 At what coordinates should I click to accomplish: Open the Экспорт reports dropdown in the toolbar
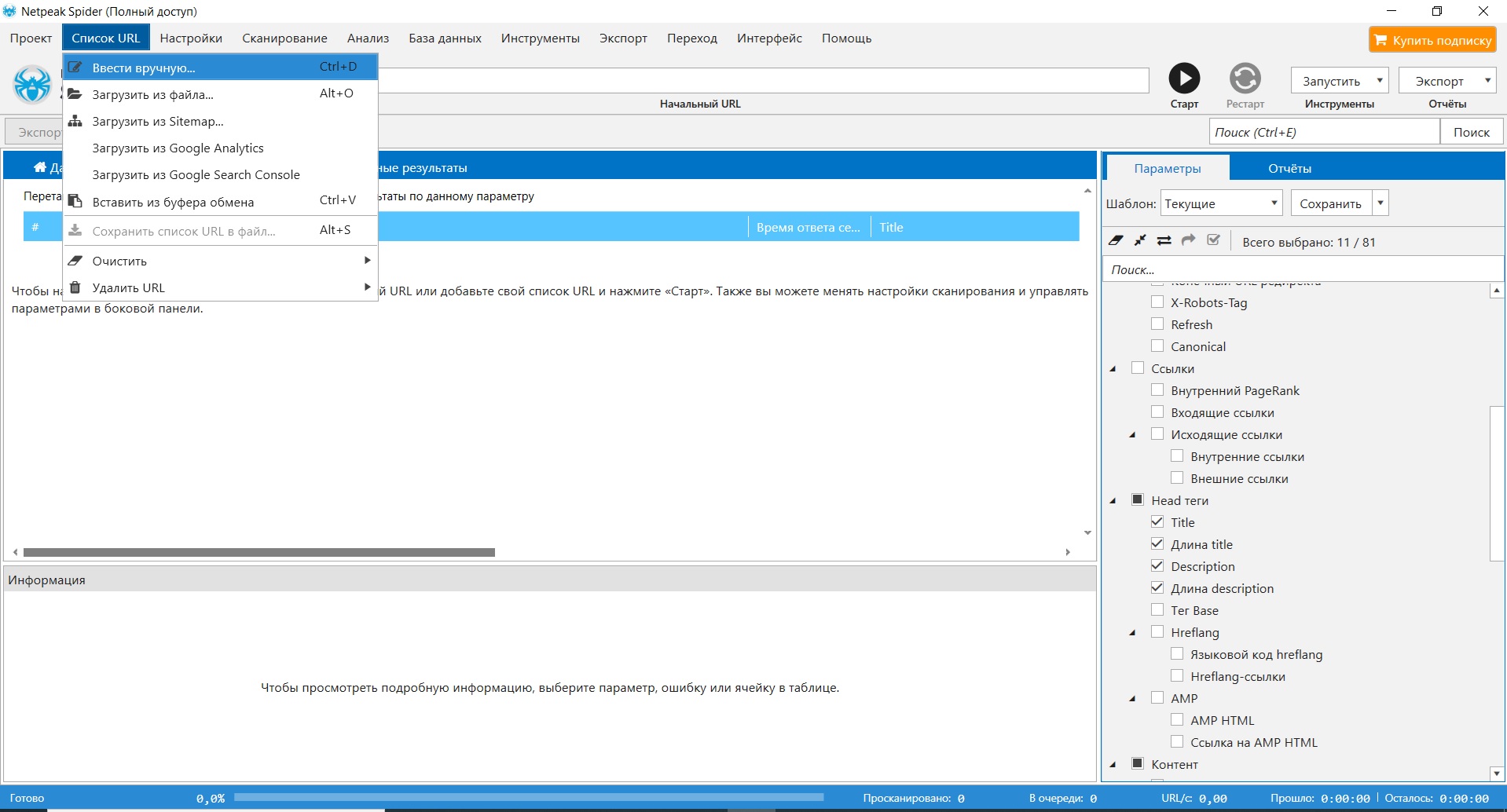(1447, 81)
